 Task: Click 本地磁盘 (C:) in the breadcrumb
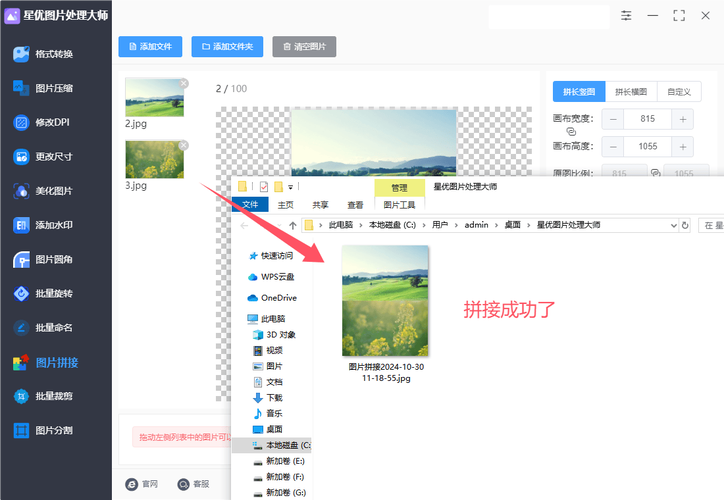pos(392,225)
